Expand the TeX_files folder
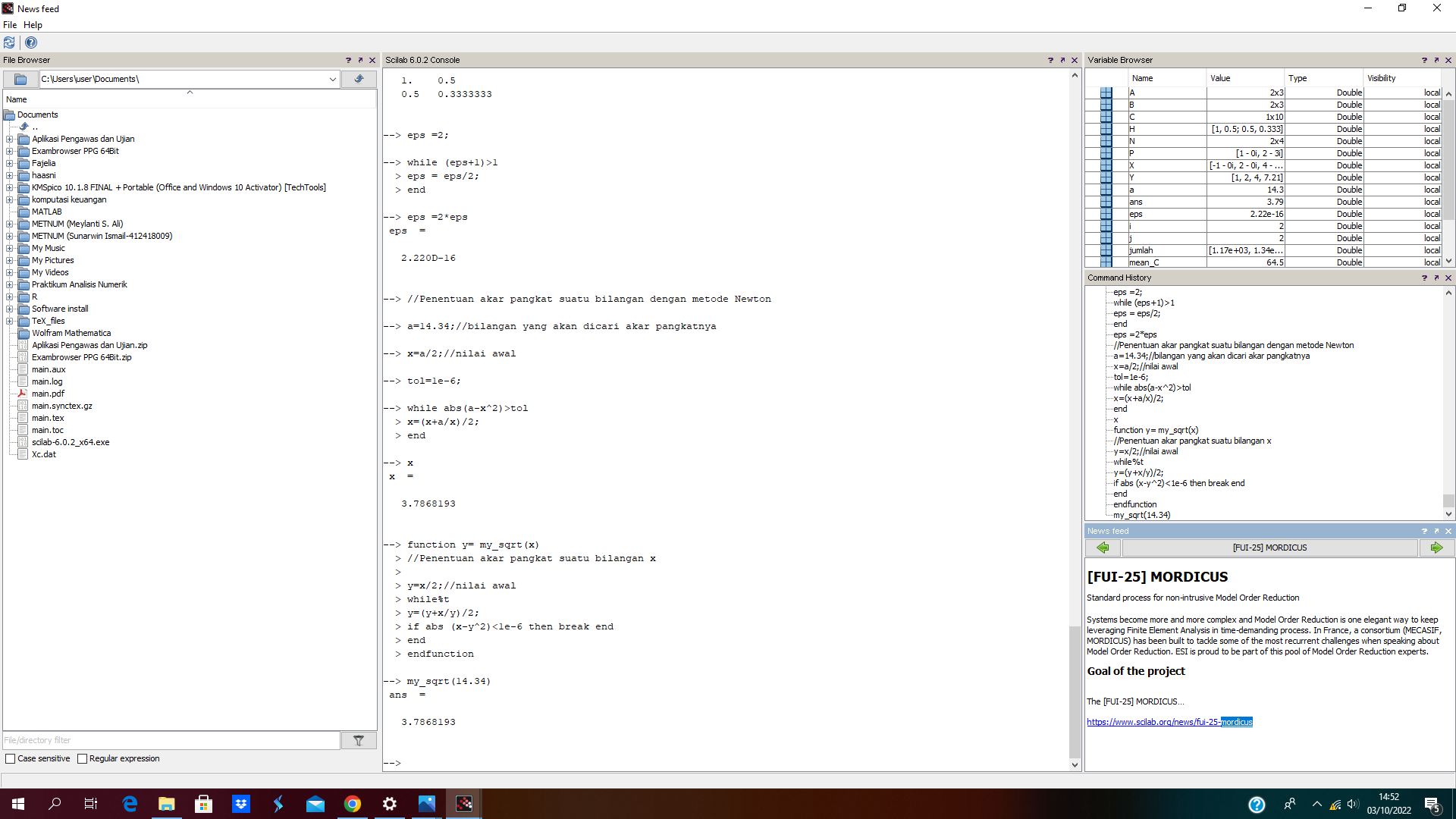 pos(9,321)
